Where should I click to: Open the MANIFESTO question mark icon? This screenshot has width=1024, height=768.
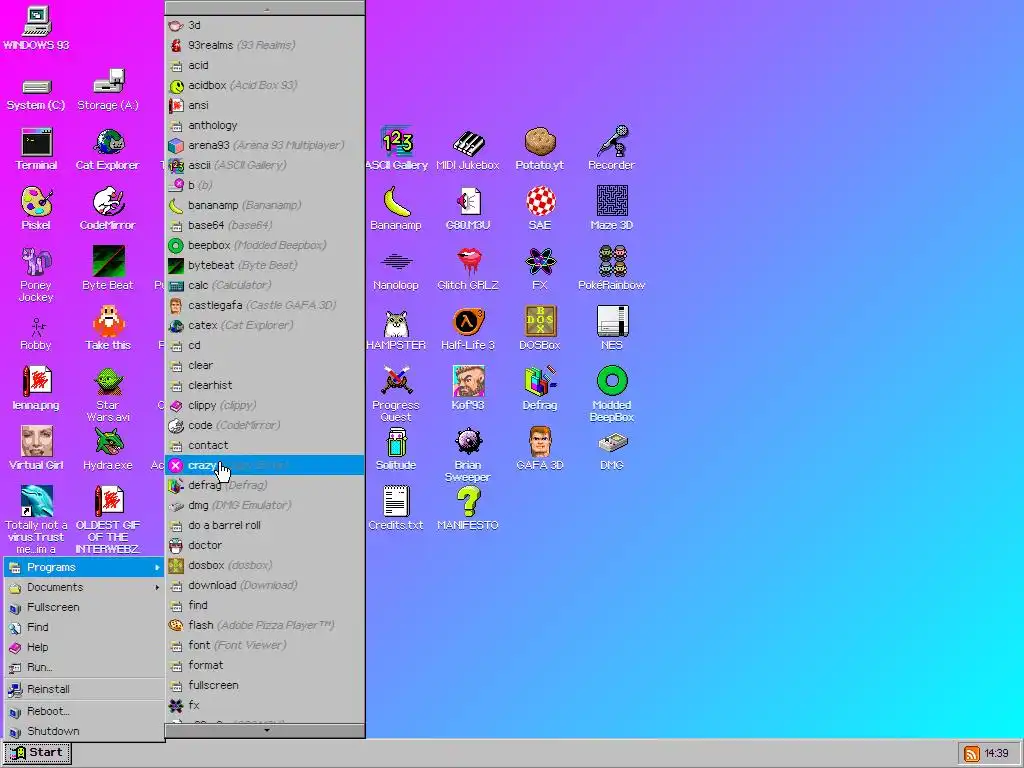pos(468,509)
